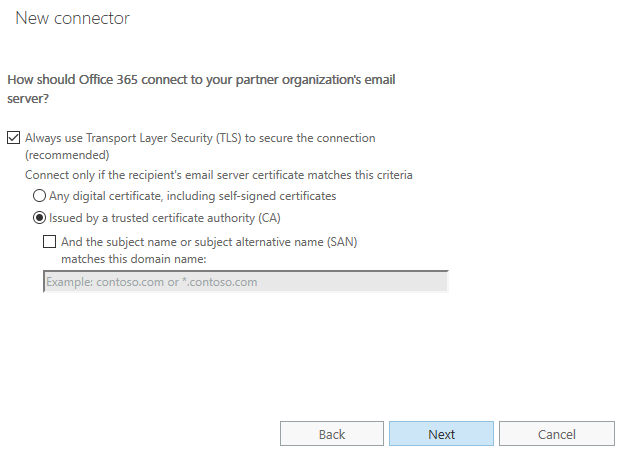Choose the Issued by trusted CA radio button
This screenshot has width=630, height=453.
[40, 218]
